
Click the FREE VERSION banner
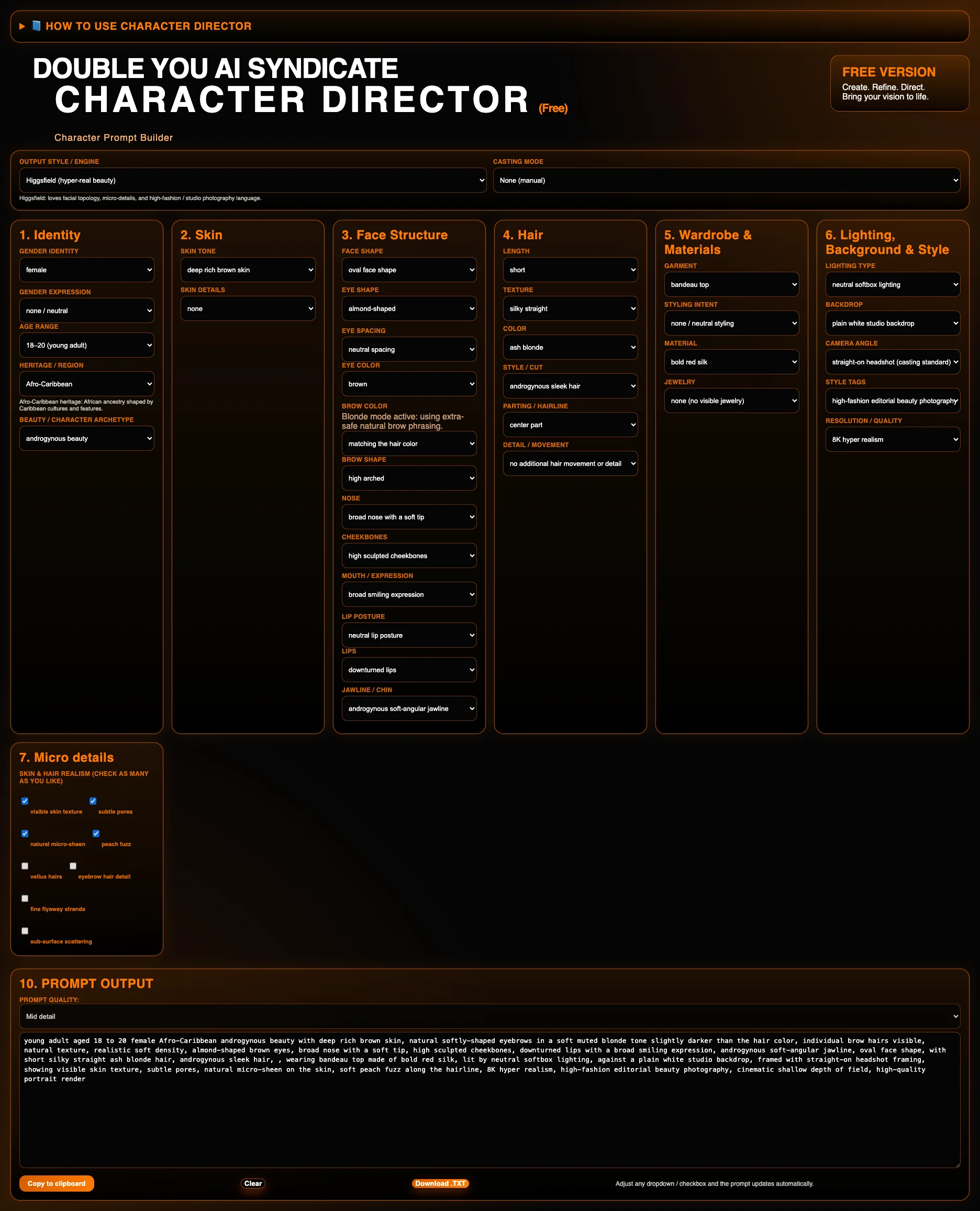click(899, 83)
